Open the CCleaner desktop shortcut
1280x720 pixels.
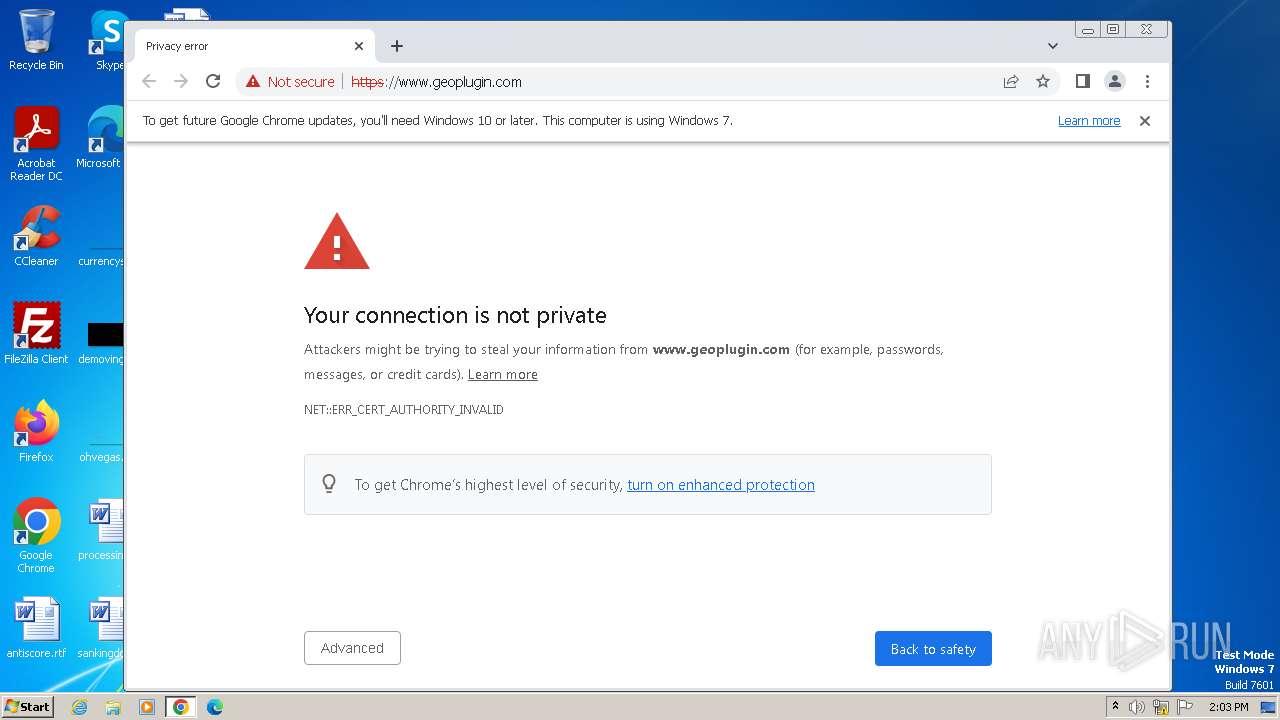[36, 236]
